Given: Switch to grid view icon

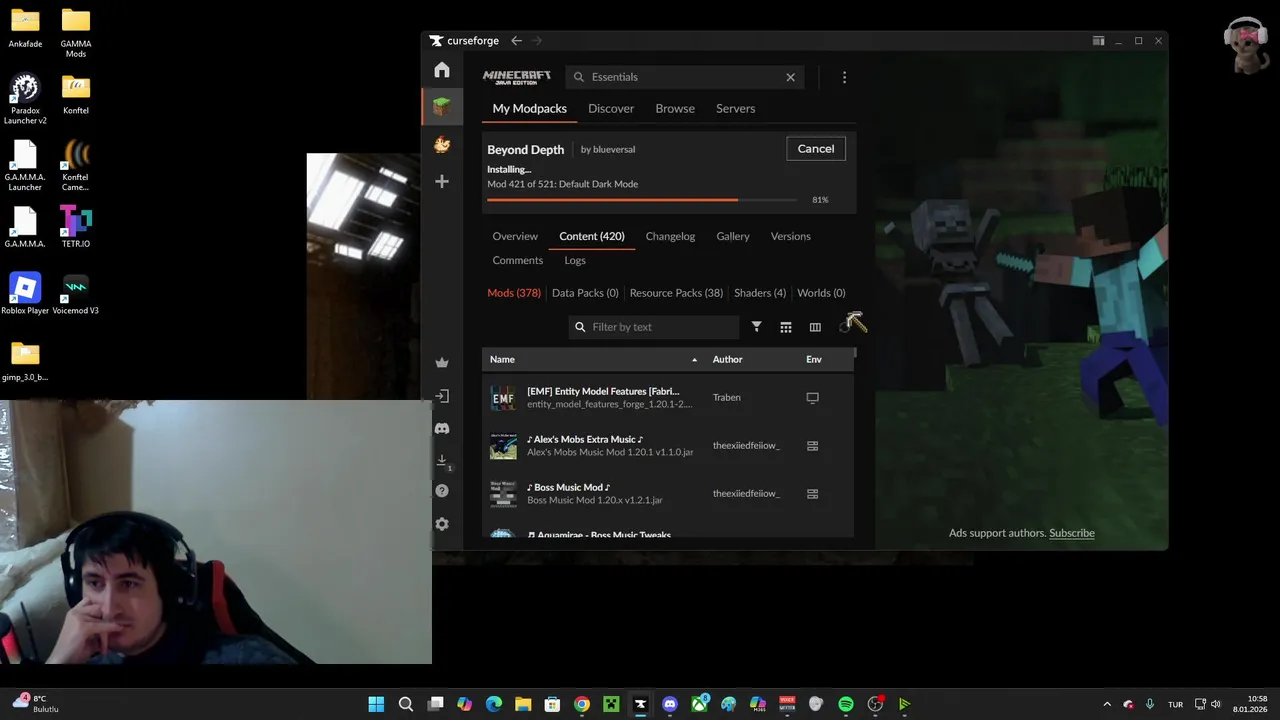Looking at the screenshot, I should pyautogui.click(x=786, y=327).
